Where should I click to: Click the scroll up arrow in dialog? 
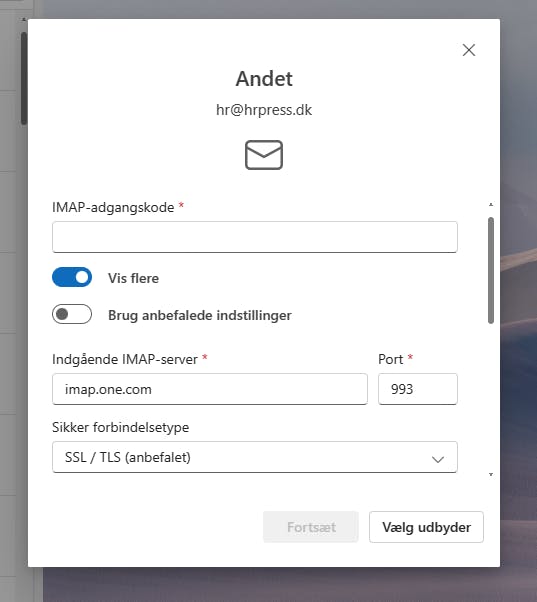(491, 205)
